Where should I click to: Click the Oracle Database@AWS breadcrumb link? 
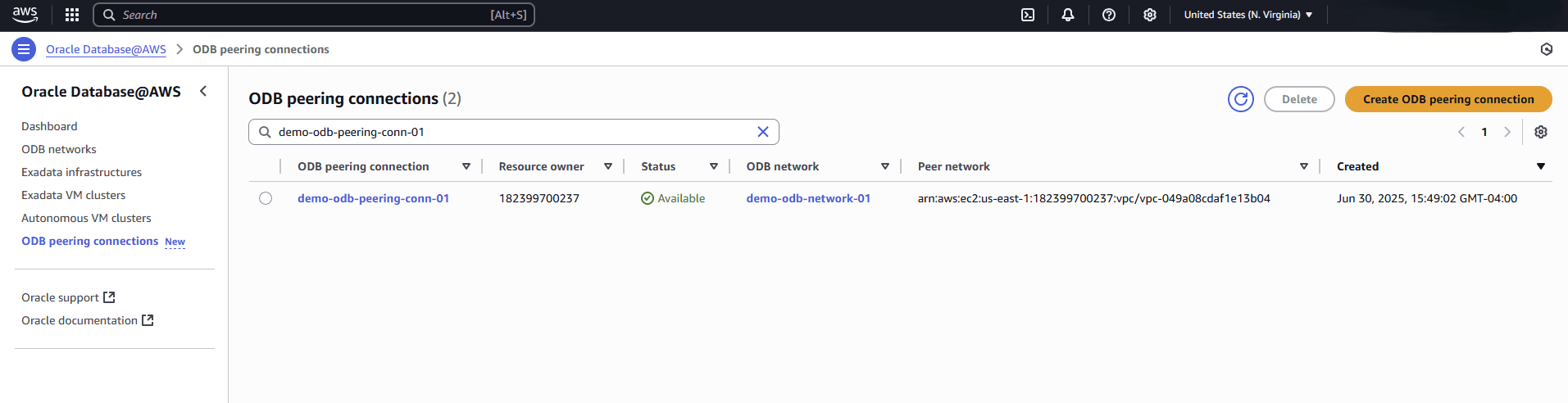pos(106,49)
